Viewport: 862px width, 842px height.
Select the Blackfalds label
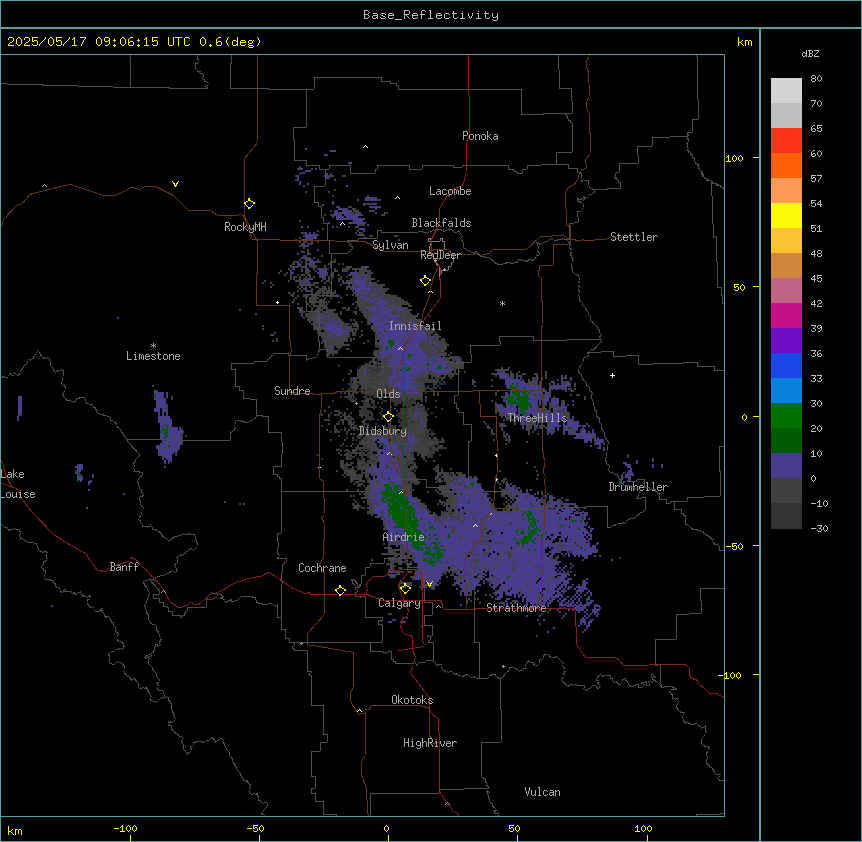[441, 223]
